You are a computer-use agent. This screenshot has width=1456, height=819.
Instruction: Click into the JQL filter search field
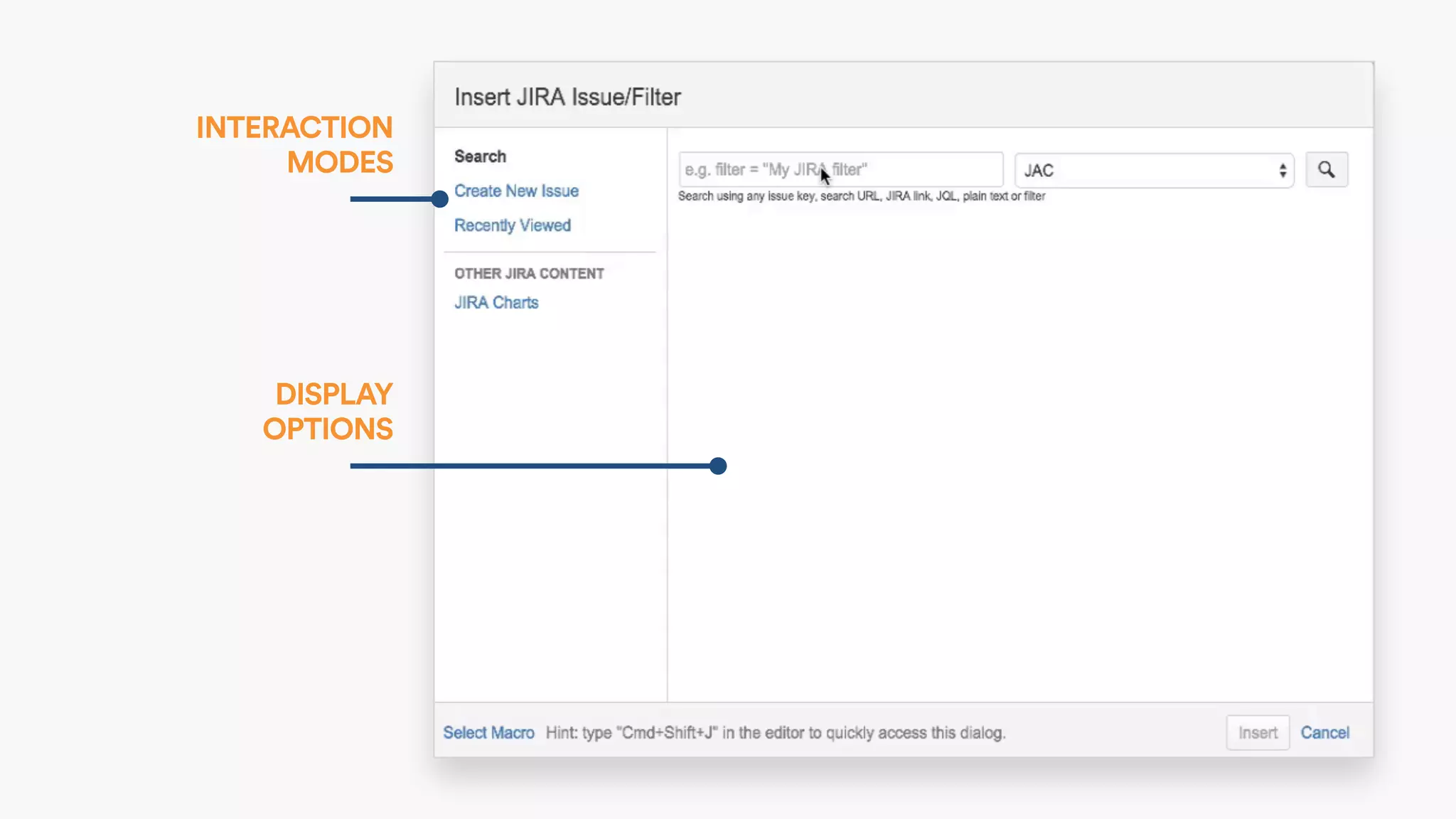[840, 170]
